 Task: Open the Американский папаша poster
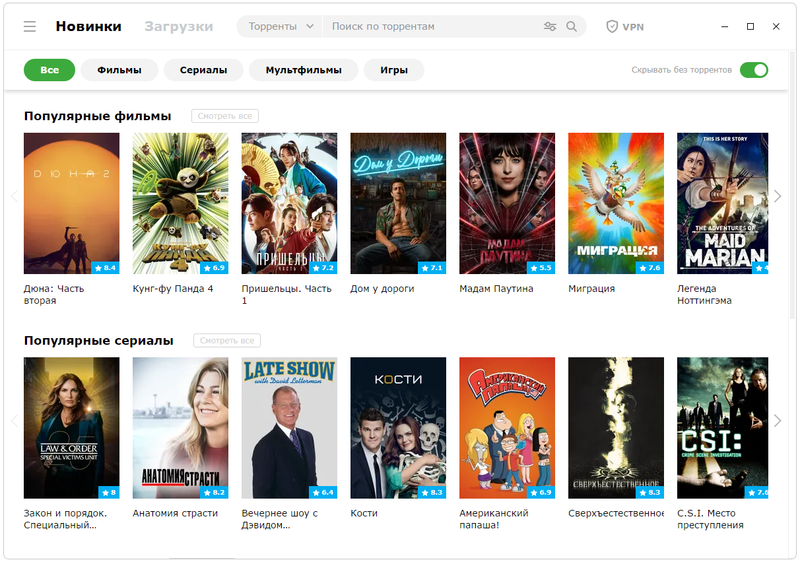(507, 428)
